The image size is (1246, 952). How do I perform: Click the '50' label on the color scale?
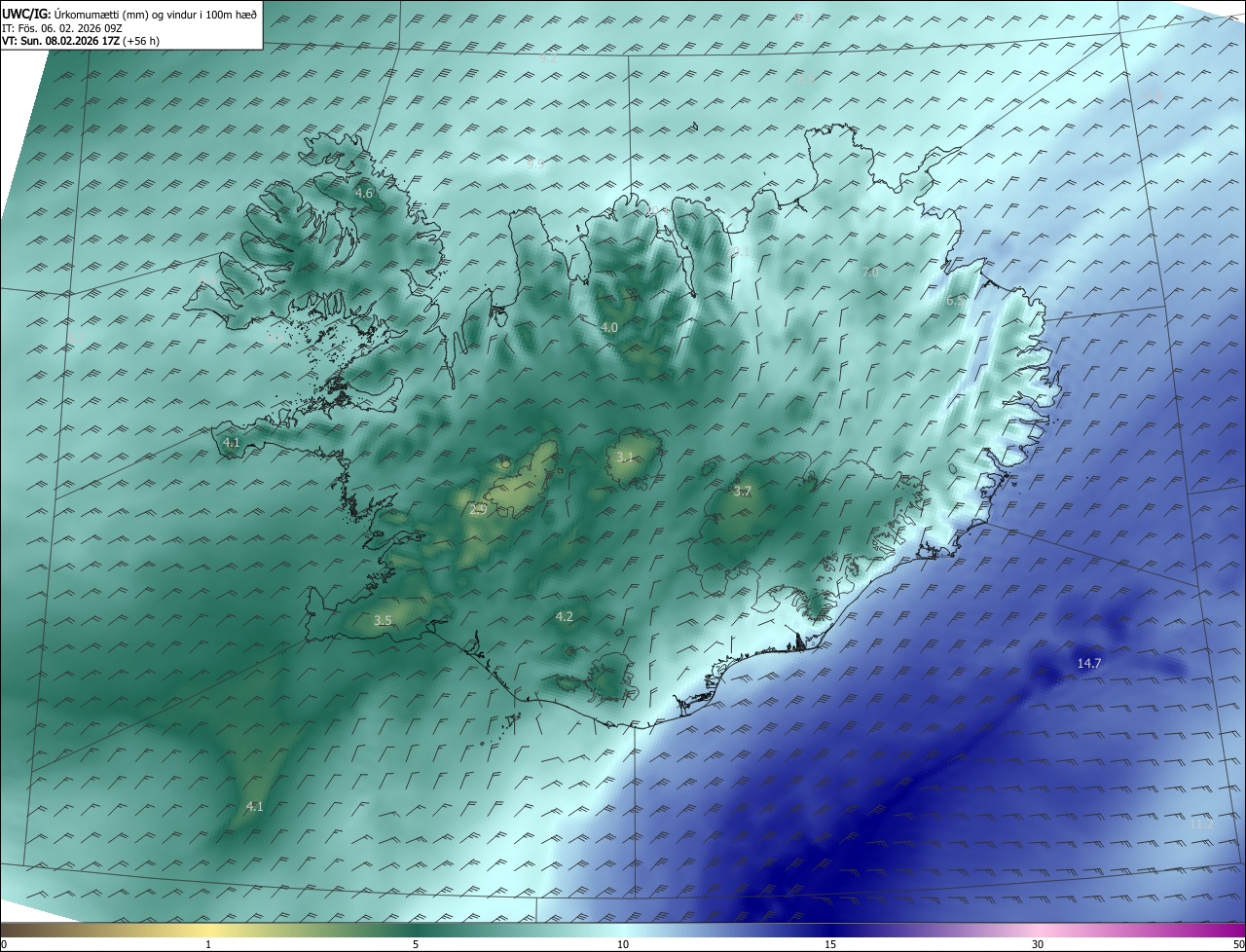pyautogui.click(x=1238, y=944)
